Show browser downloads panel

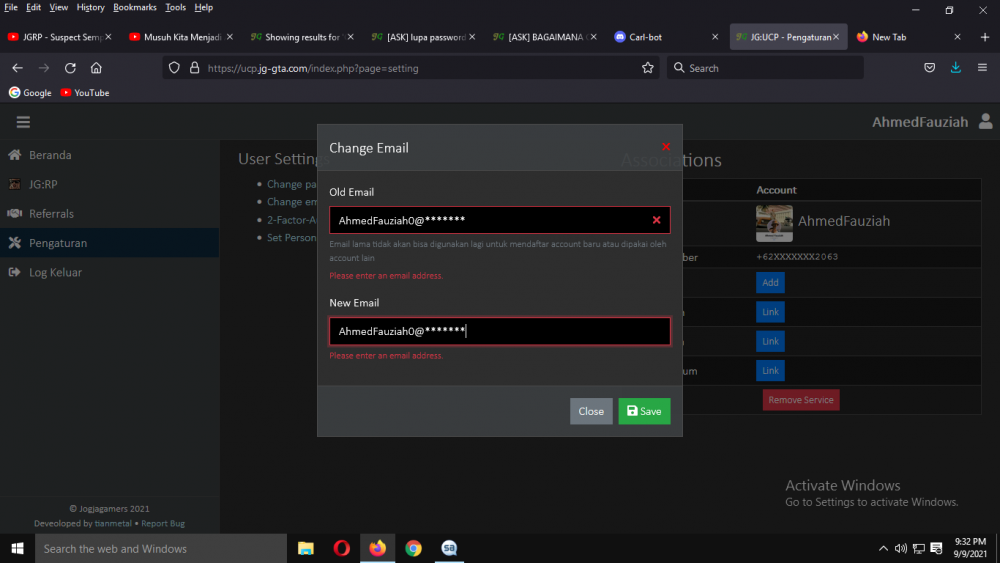click(955, 68)
